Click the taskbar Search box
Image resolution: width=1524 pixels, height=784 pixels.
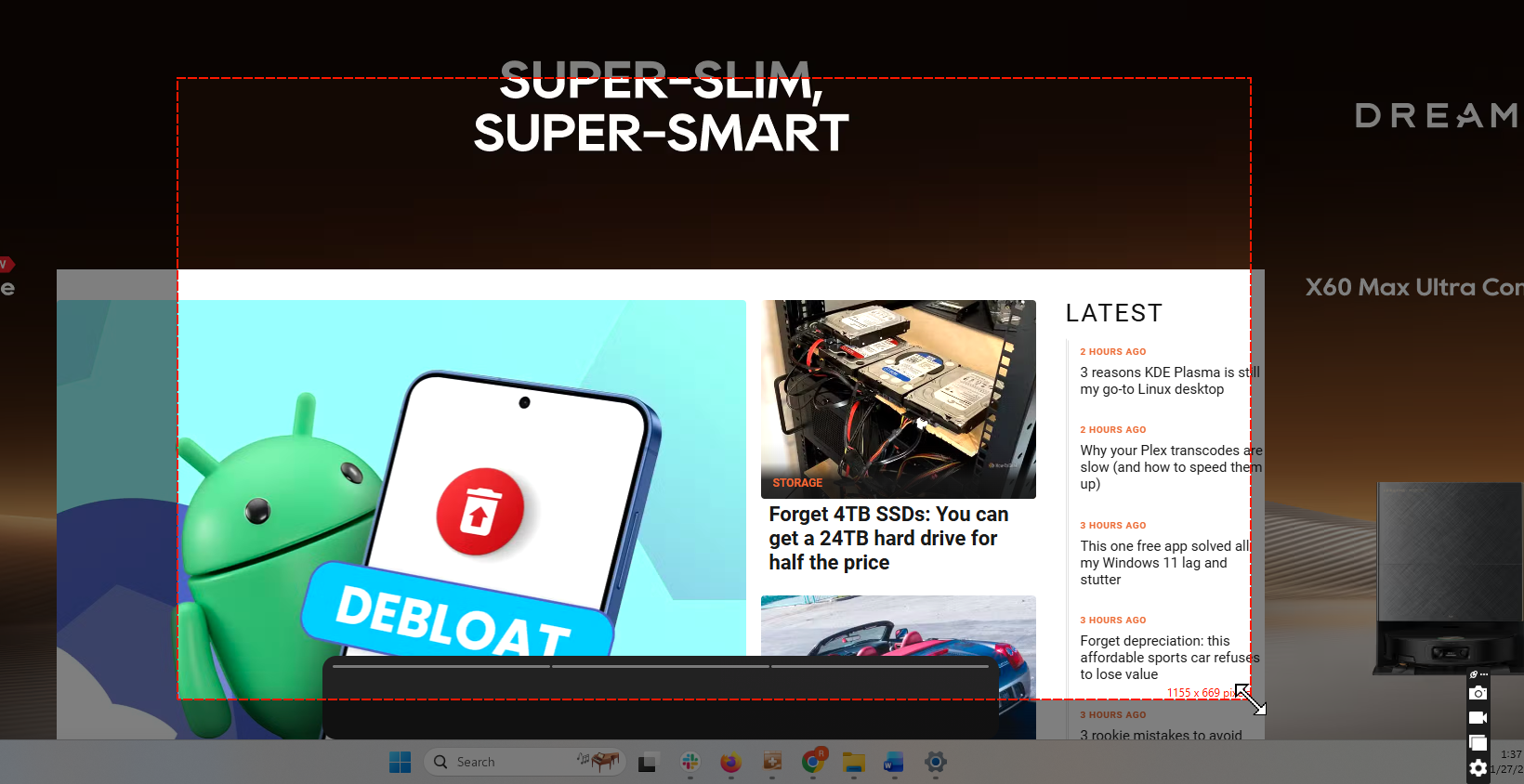click(x=525, y=762)
